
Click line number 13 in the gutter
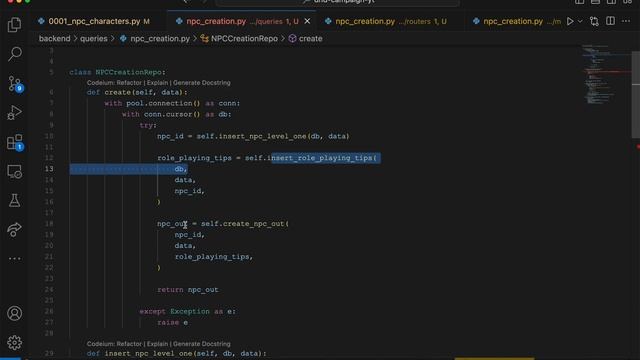(x=49, y=169)
